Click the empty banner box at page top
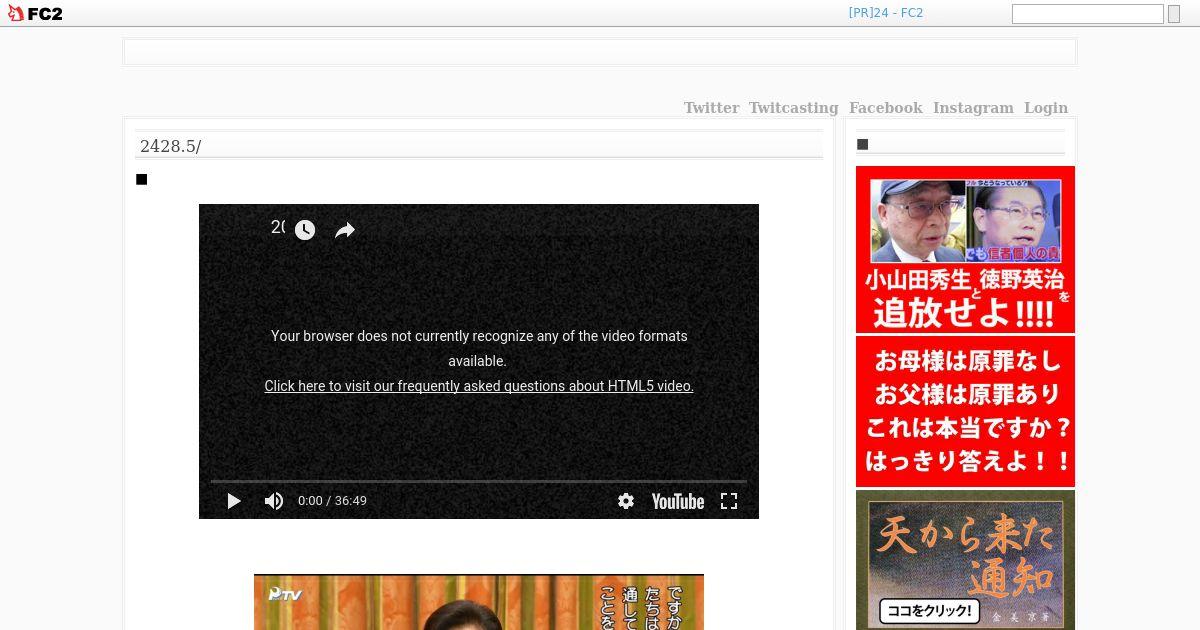The width and height of the screenshot is (1200, 630). pos(600,52)
